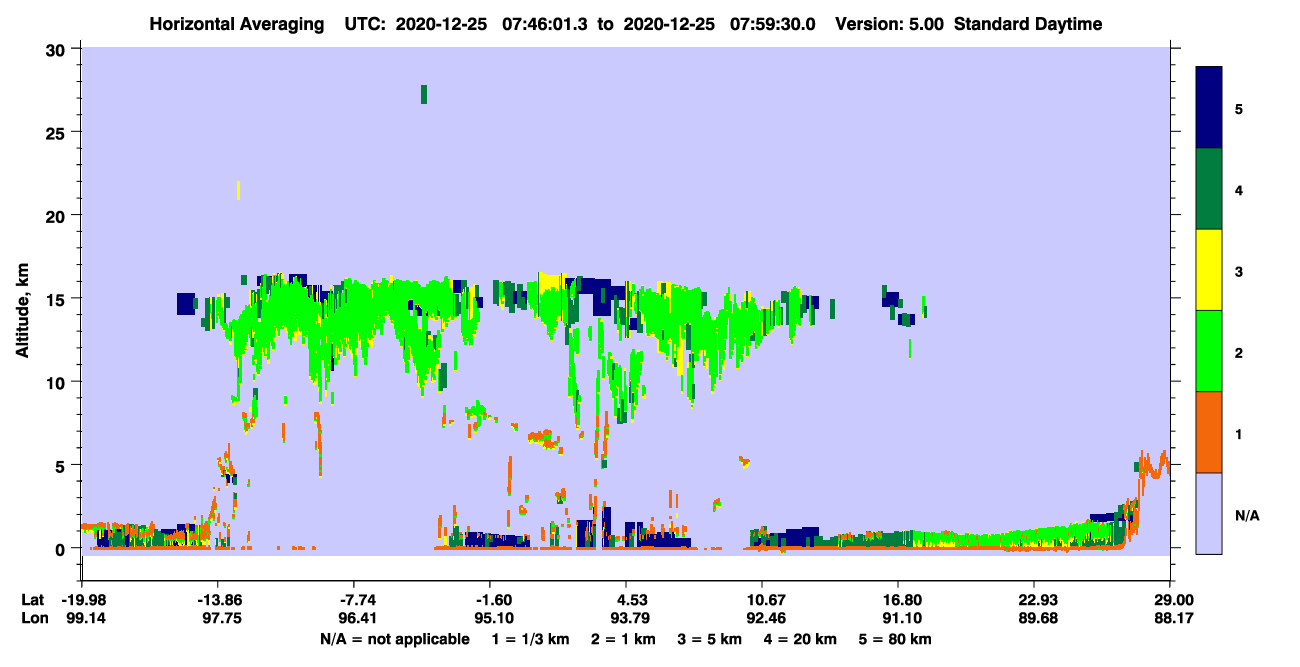Viewport: 1300px width, 667px height.
Task: Click legend text 'N/A = not applicable'
Action: click(x=394, y=639)
